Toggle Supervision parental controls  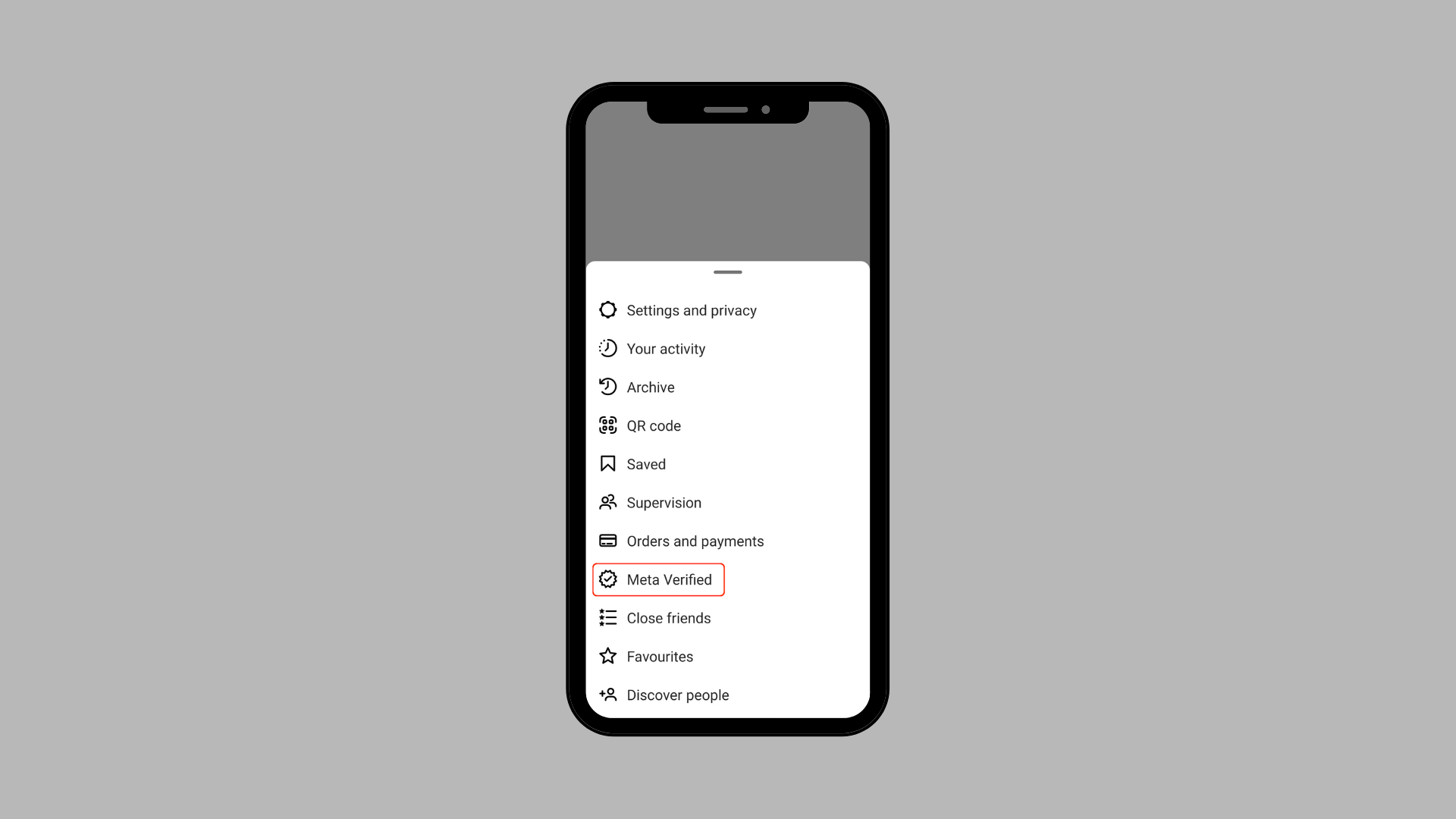pos(664,503)
